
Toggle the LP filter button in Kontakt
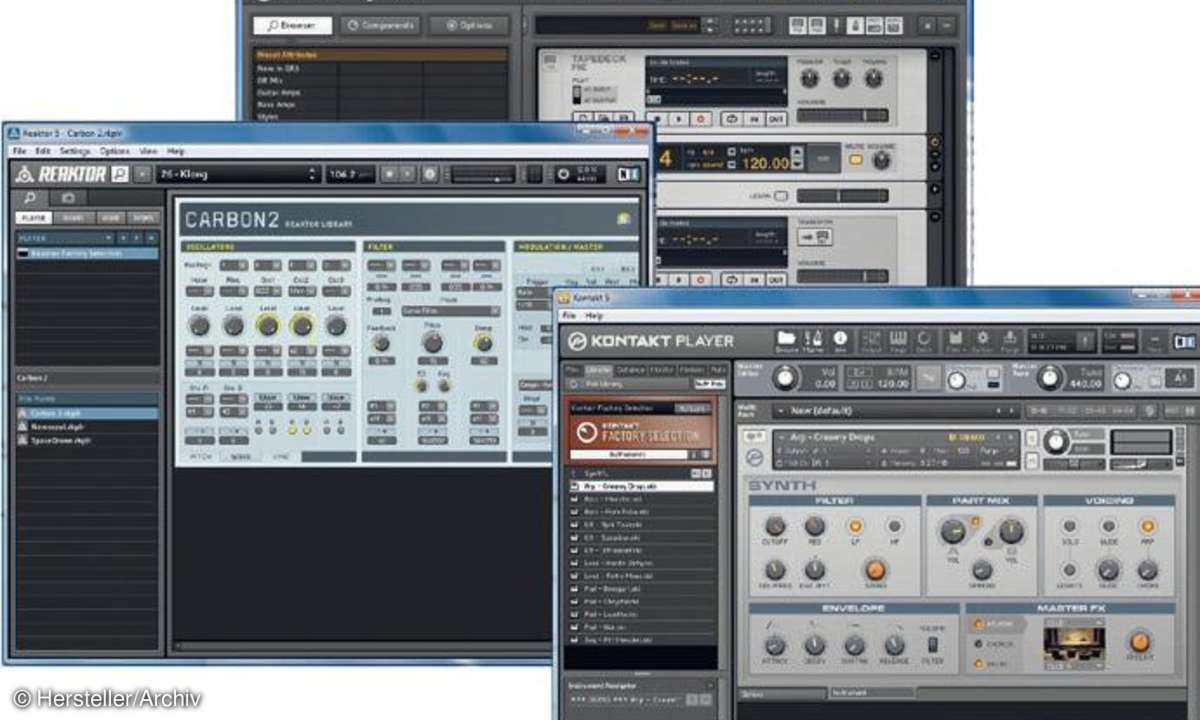pos(855,526)
